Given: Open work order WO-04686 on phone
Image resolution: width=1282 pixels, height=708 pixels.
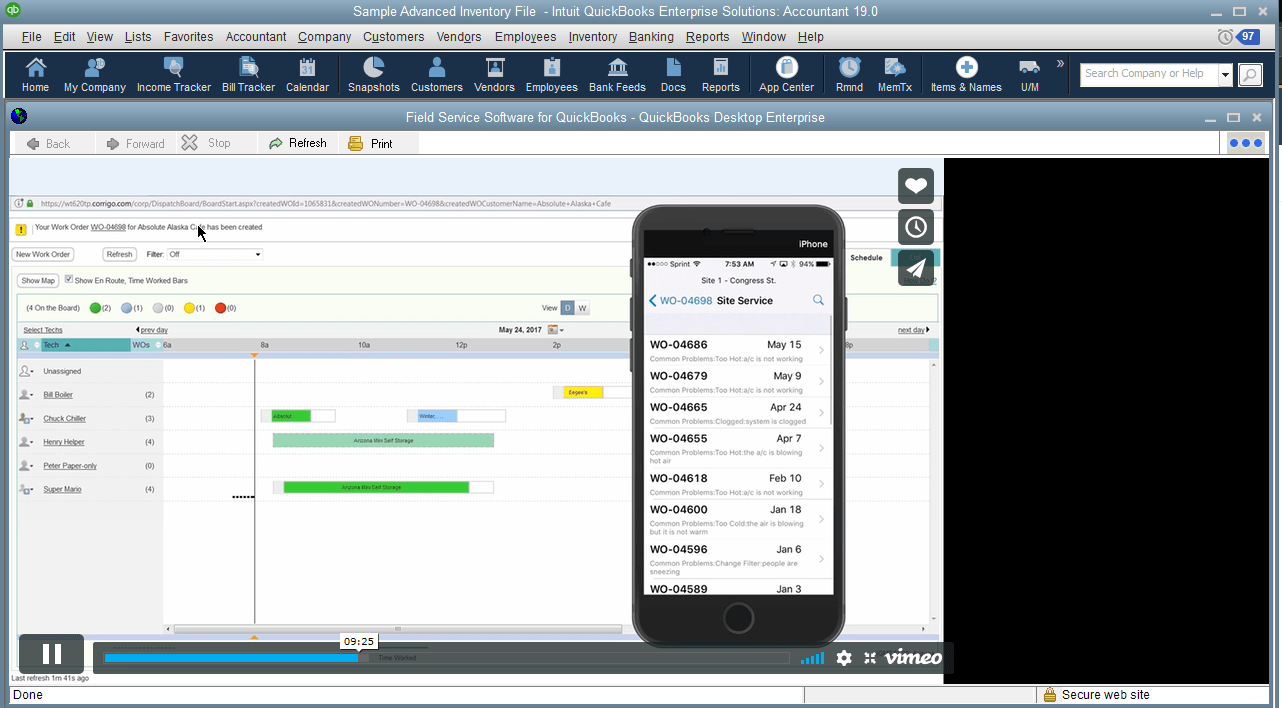Looking at the screenshot, I should (738, 351).
